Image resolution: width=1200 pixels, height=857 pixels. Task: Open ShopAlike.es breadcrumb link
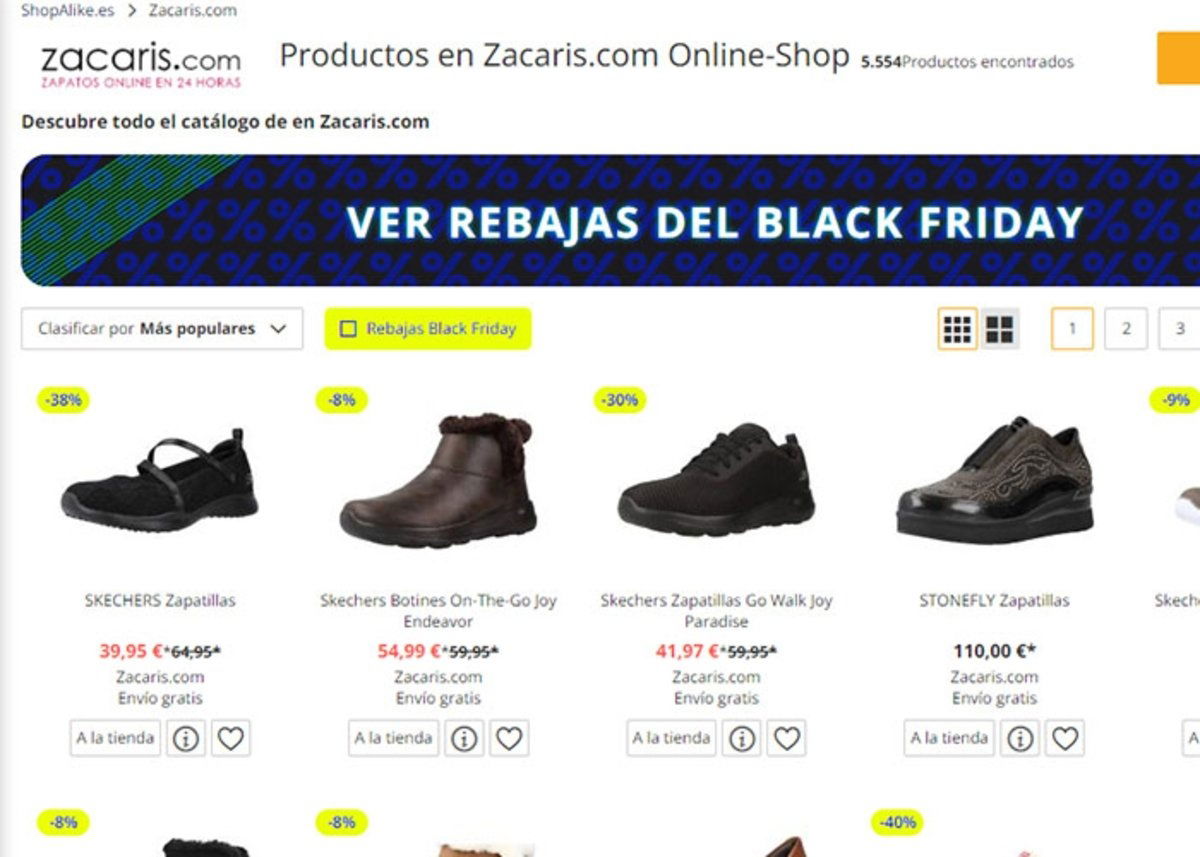[x=68, y=11]
